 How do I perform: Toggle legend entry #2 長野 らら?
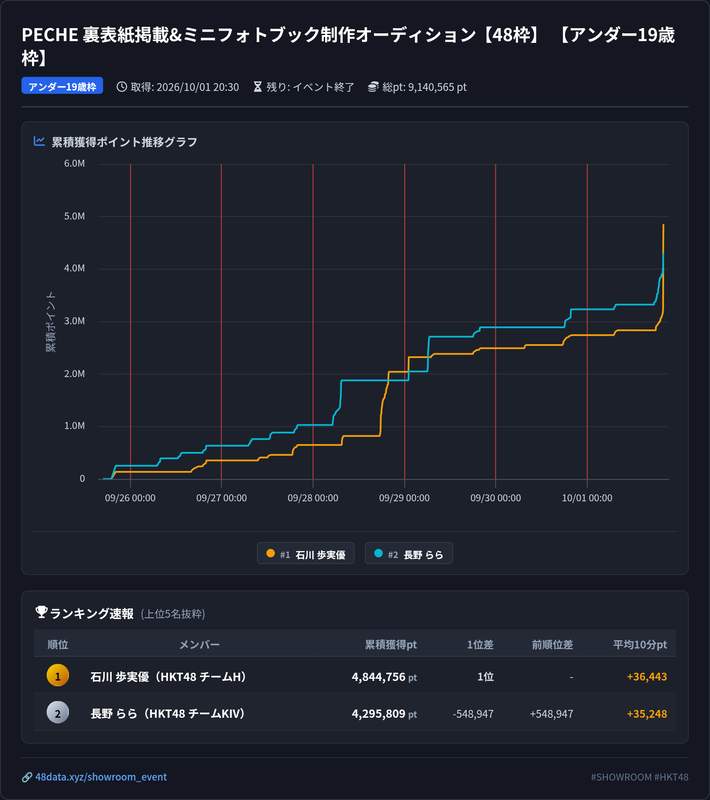(409, 554)
